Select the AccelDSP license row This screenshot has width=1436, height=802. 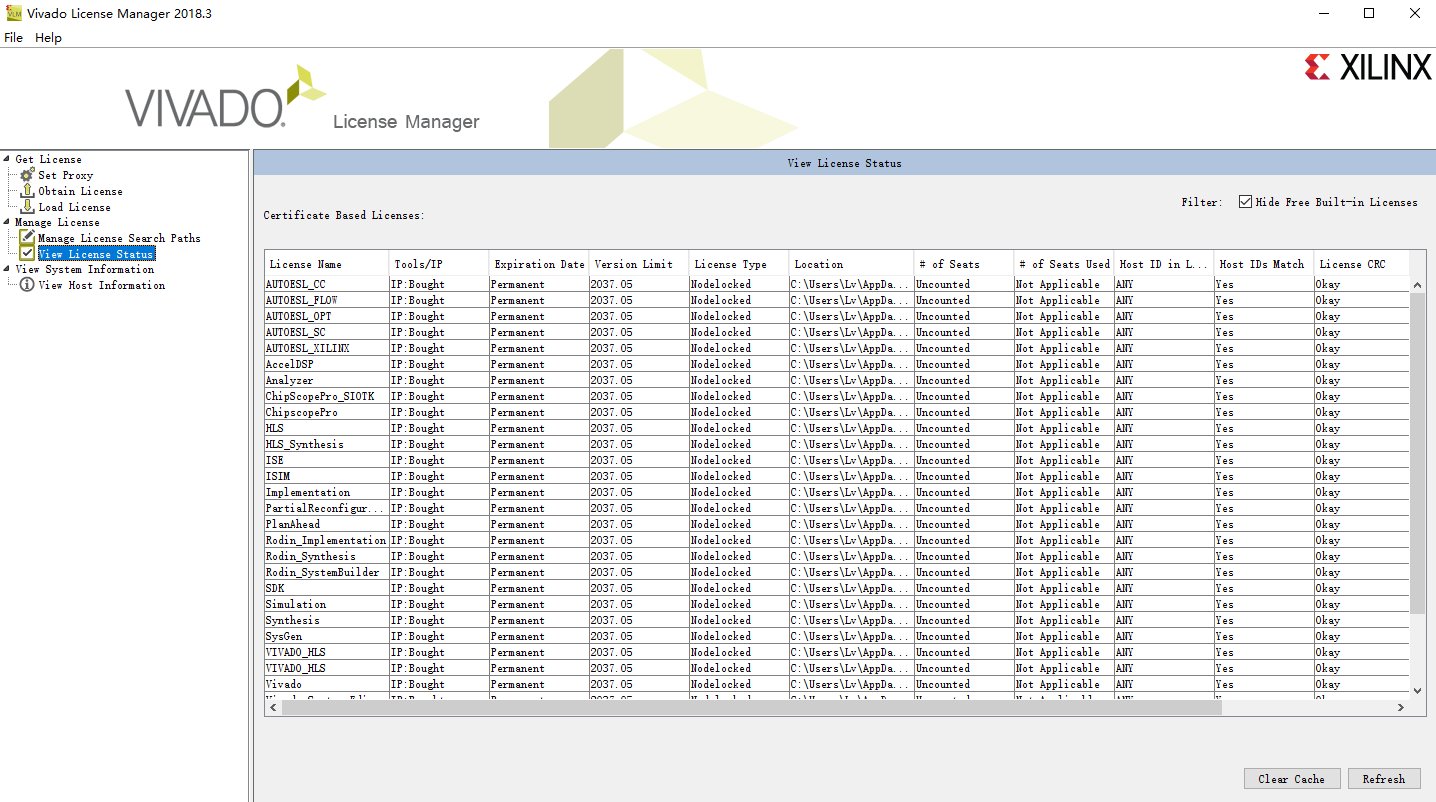click(837, 364)
